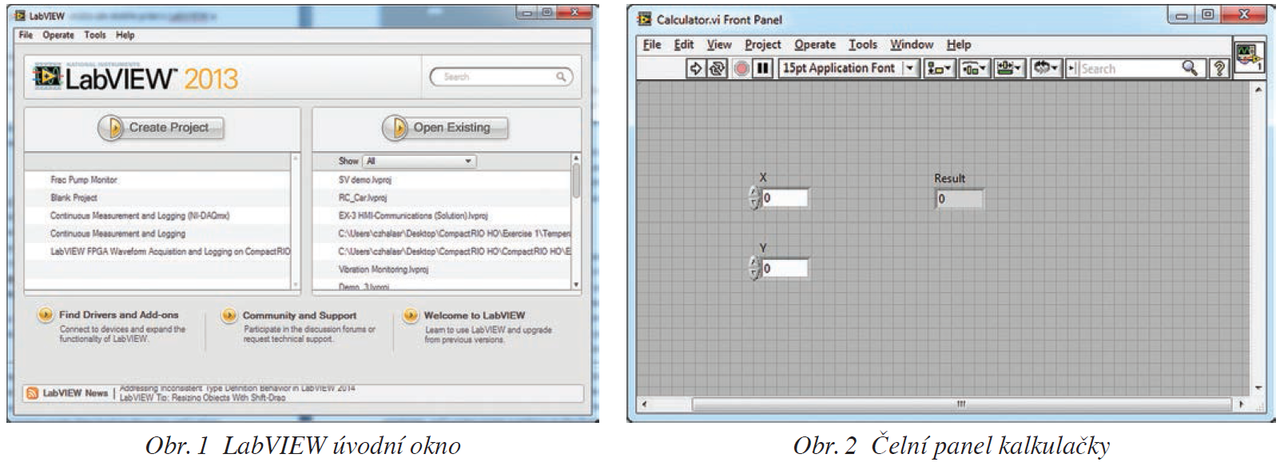Expand the search options arrow beside Search field
1280x466 pixels.
click(x=1072, y=69)
